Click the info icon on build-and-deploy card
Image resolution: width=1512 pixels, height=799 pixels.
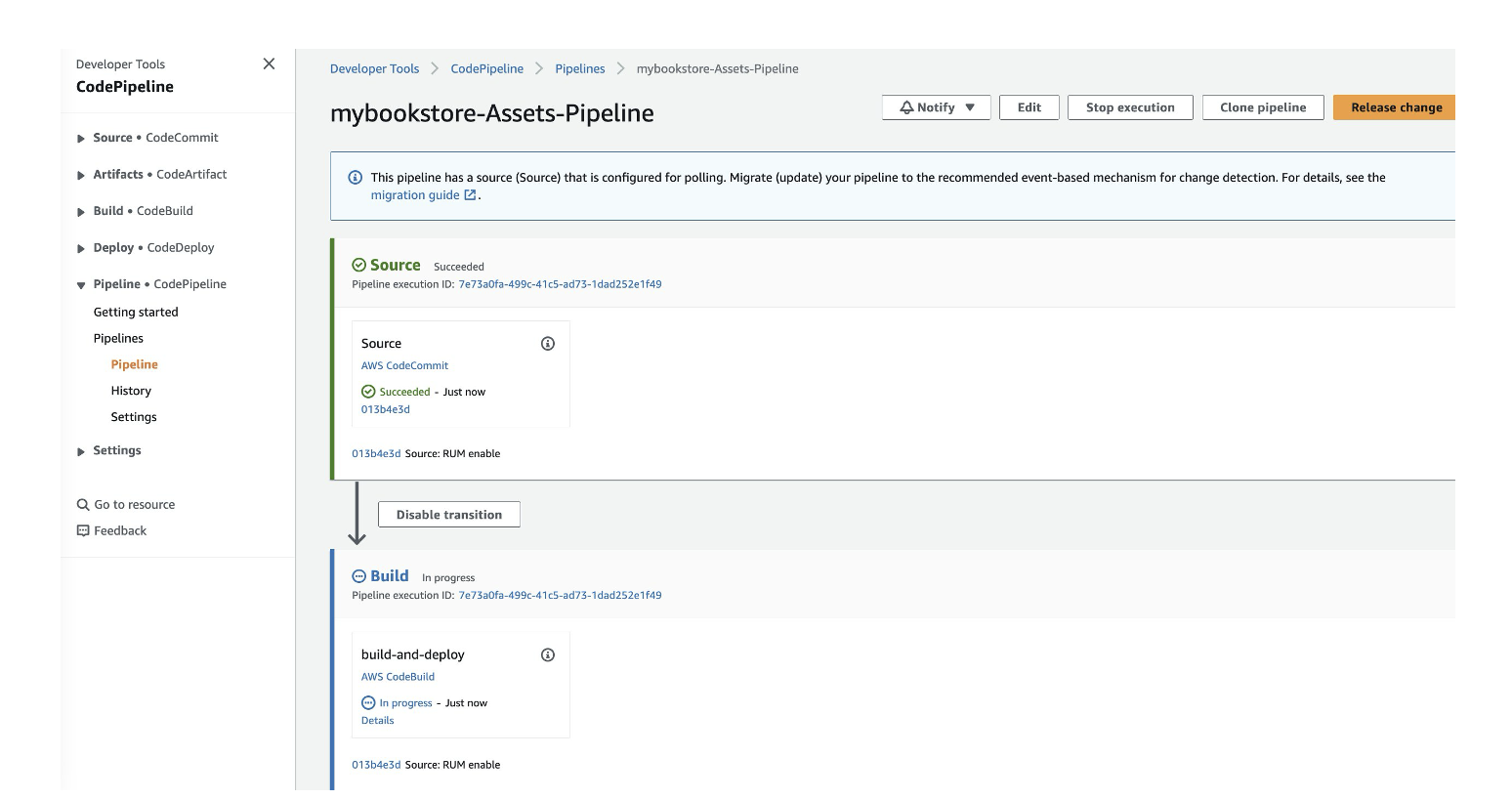pos(548,654)
